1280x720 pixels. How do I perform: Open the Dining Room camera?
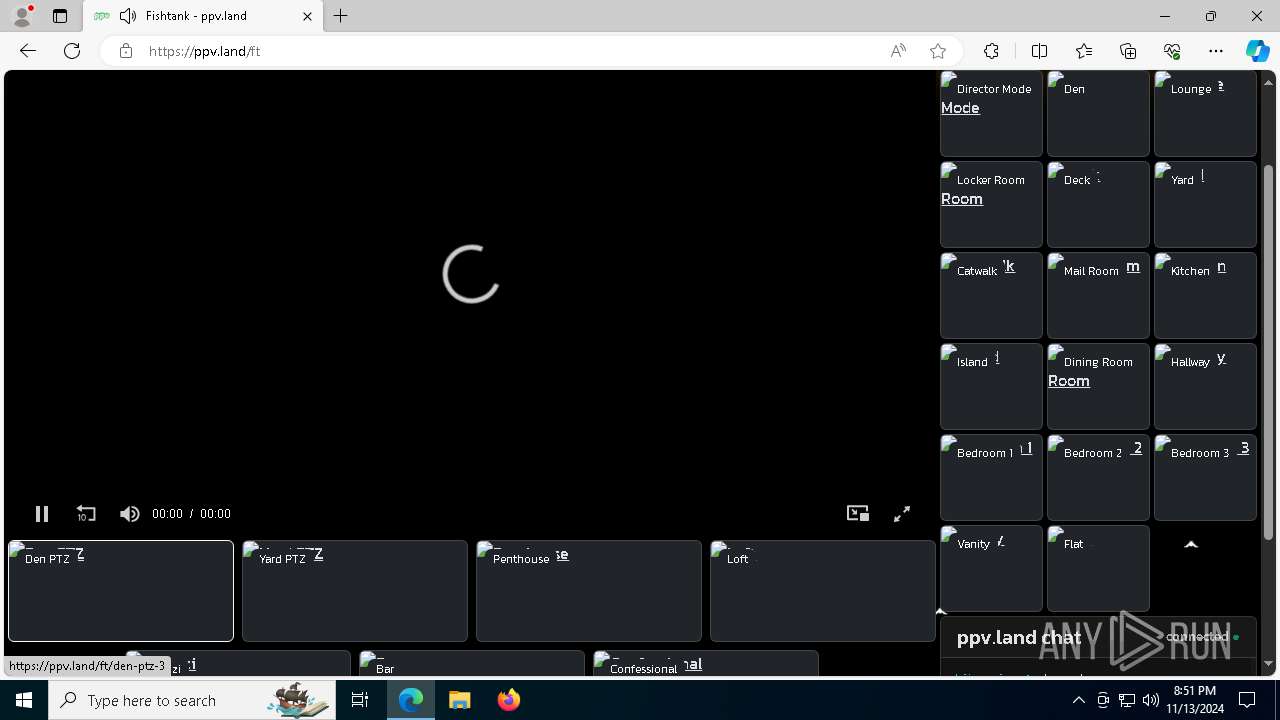point(1098,386)
